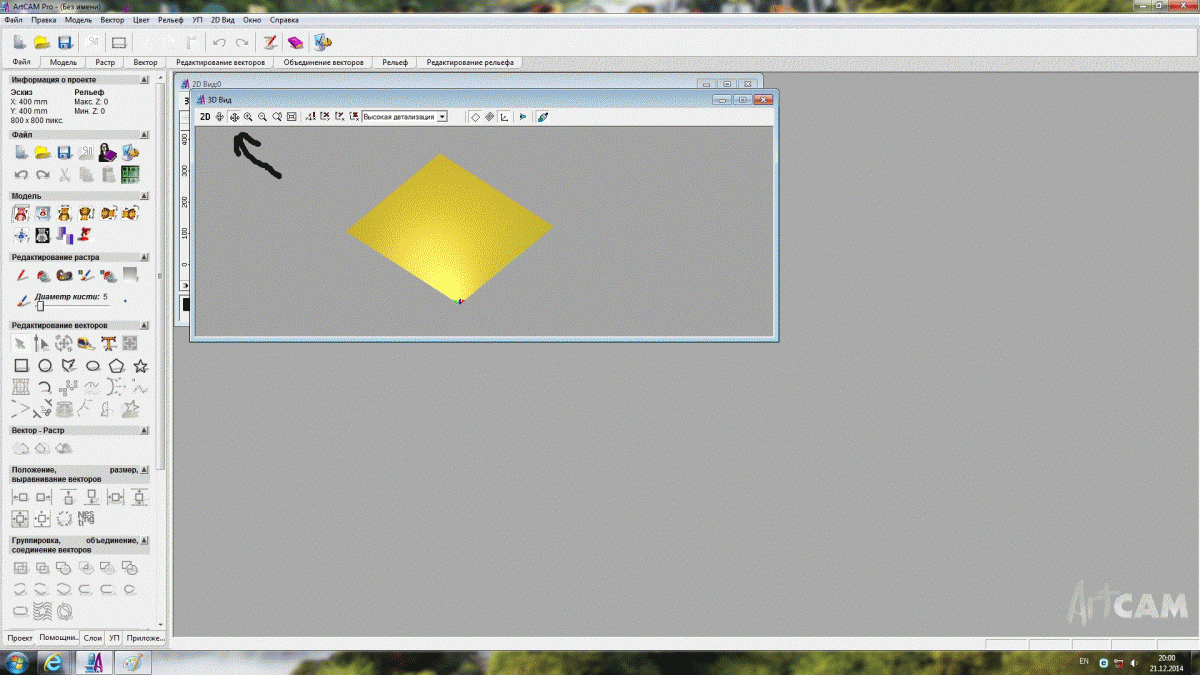Screen dimensions: 1200x675
Task: Open the 2D Вид menu
Action: [222, 20]
